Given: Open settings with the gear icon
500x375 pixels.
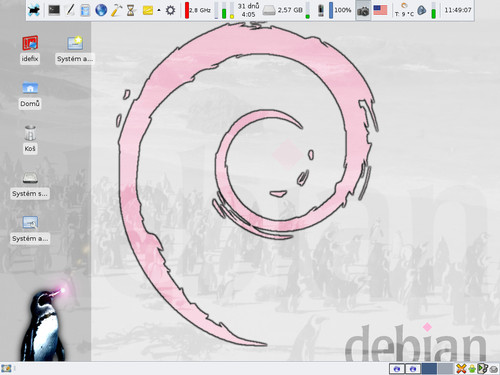Looking at the screenshot, I should coord(170,10).
